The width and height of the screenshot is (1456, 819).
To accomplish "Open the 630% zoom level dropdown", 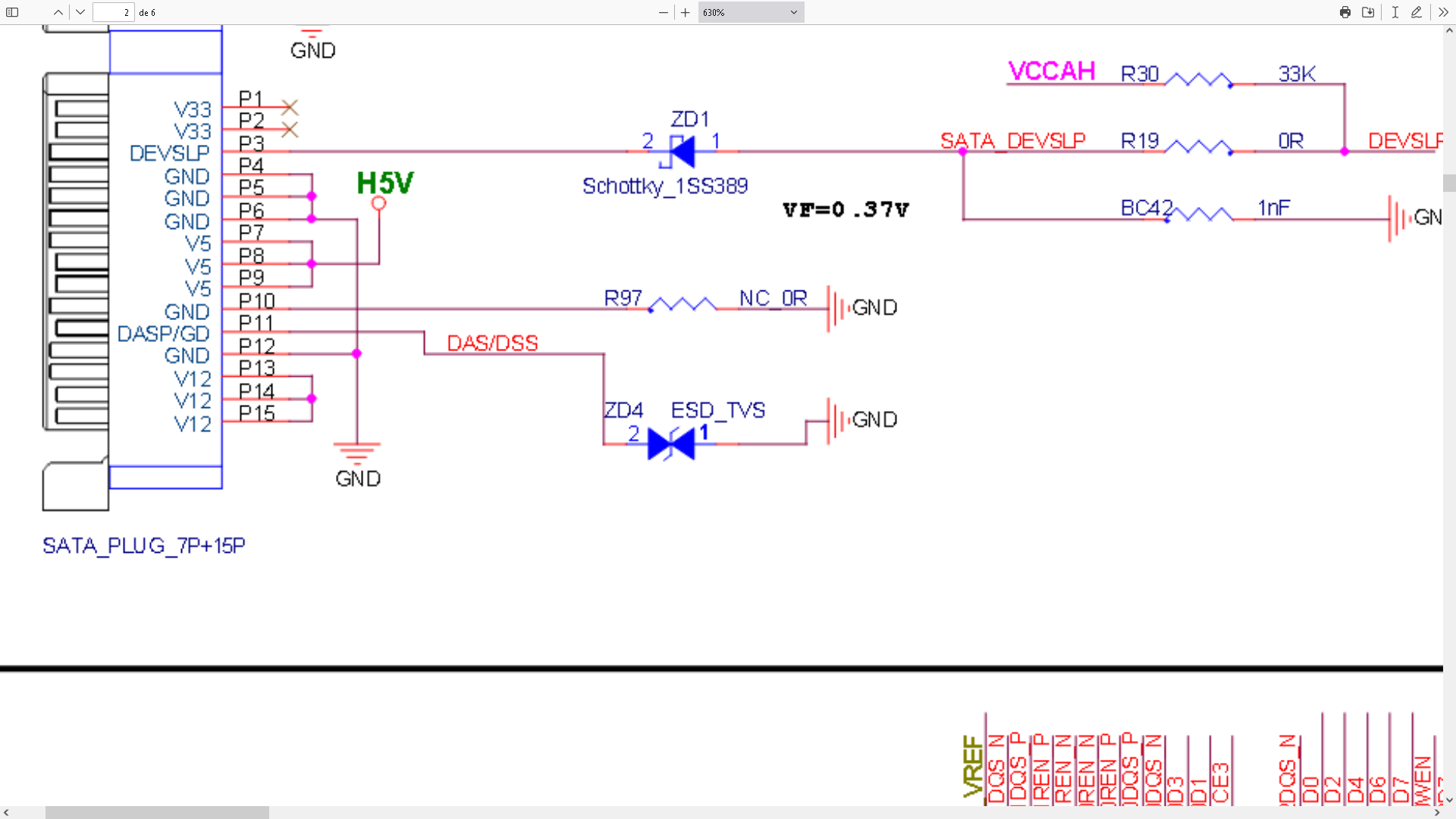I will pyautogui.click(x=750, y=12).
